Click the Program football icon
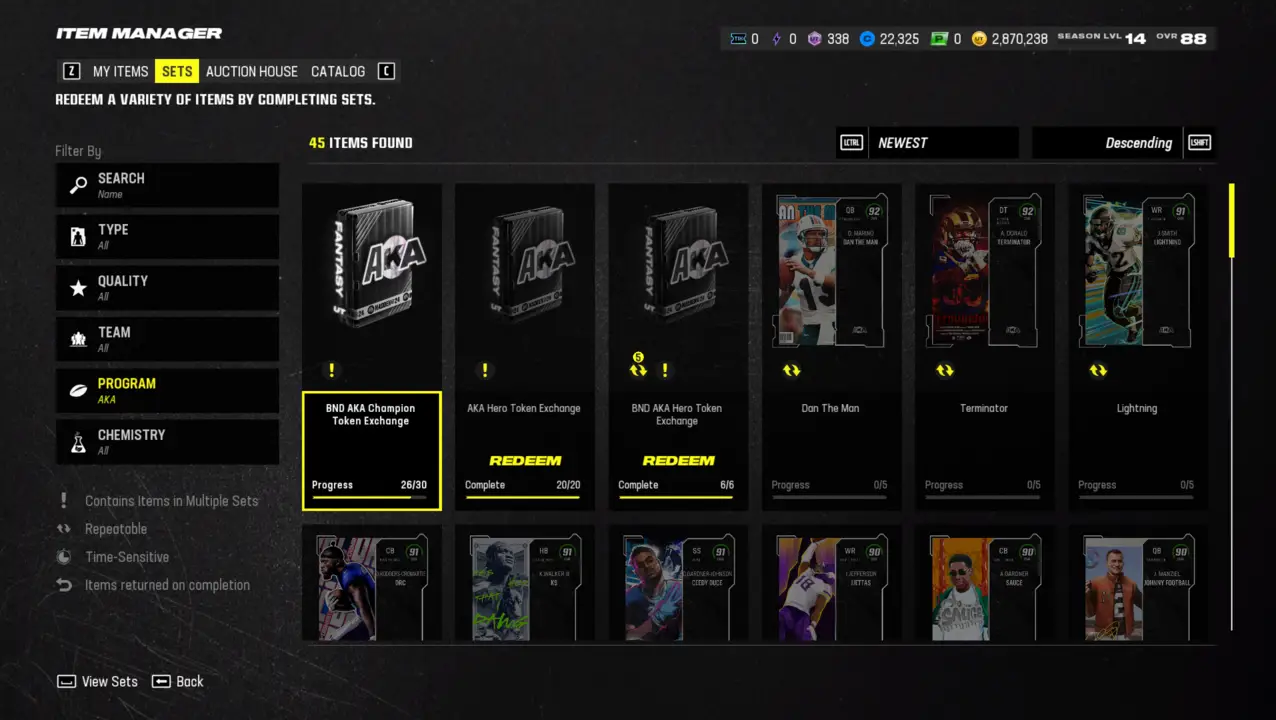This screenshot has height=720, width=1276. coord(78,391)
